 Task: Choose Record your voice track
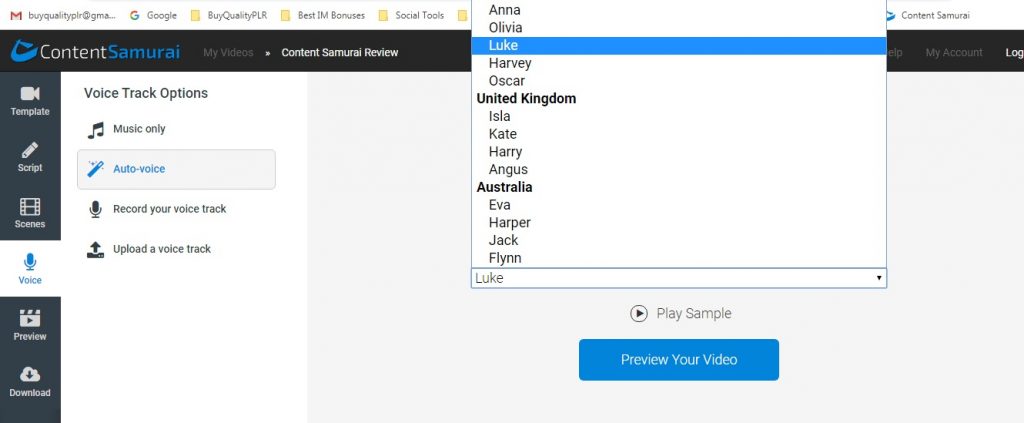pos(176,209)
